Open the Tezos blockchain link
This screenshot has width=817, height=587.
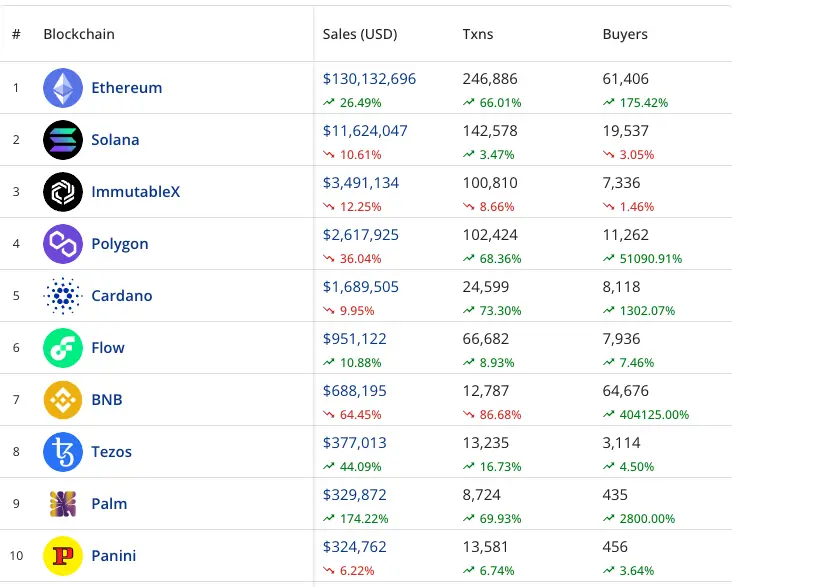112,452
